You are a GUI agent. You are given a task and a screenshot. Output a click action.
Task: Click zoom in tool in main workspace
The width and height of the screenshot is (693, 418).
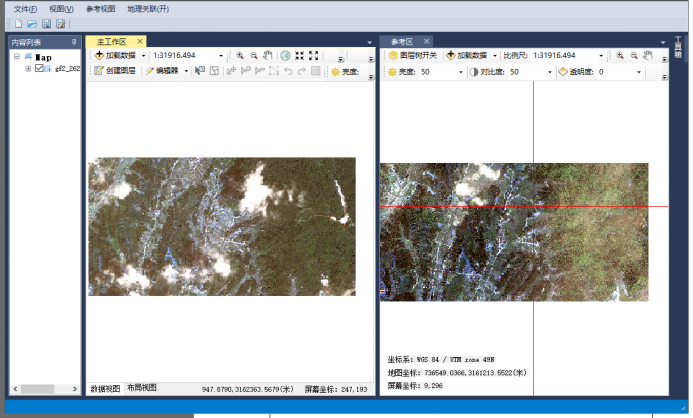240,56
